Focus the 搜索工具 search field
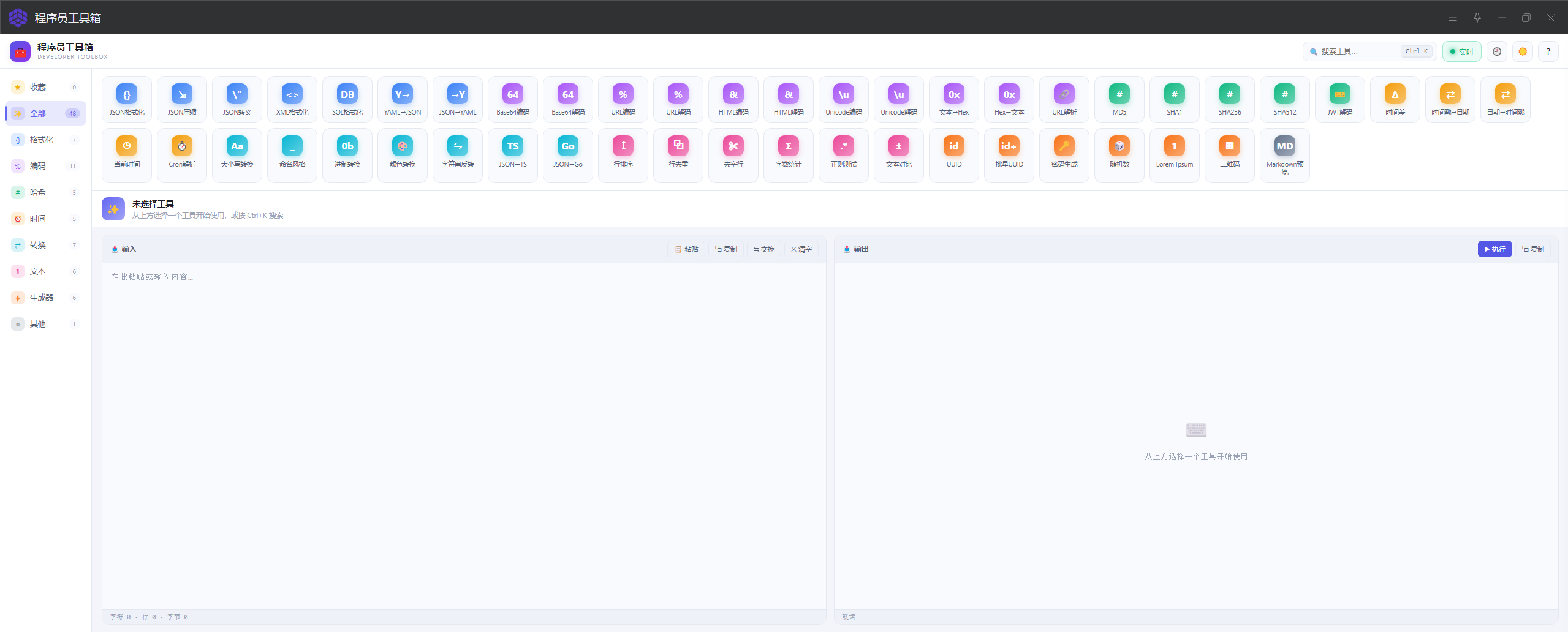Viewport: 1568px width, 632px height. [1369, 51]
